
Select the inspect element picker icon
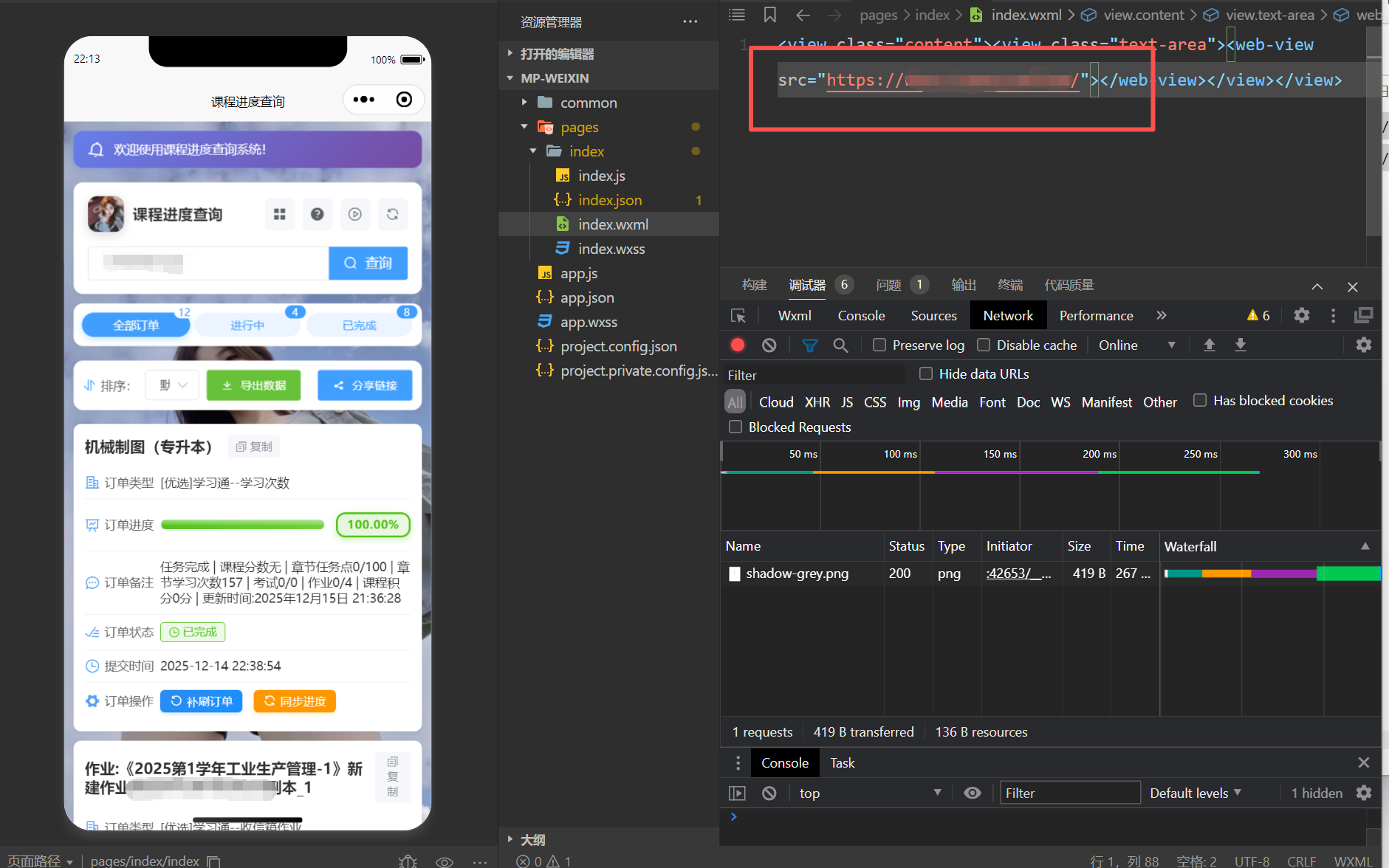[x=738, y=316]
